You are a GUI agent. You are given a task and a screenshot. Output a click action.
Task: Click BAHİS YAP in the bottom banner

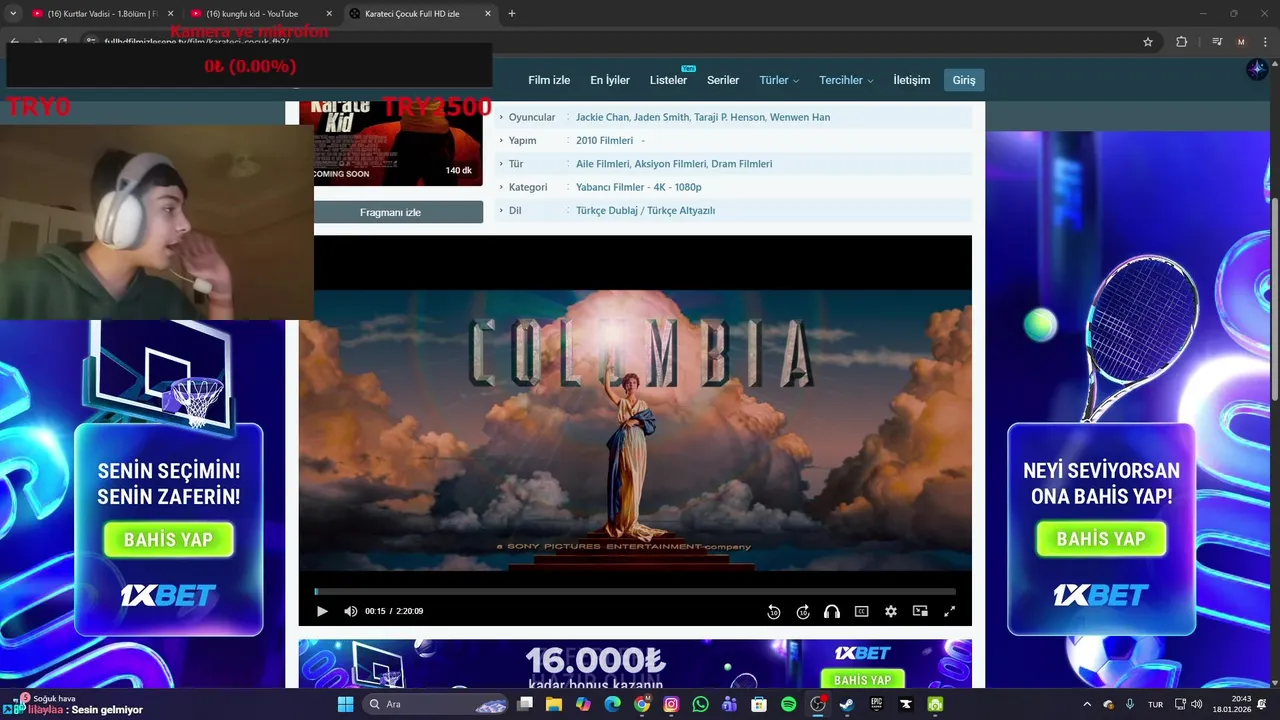click(862, 679)
